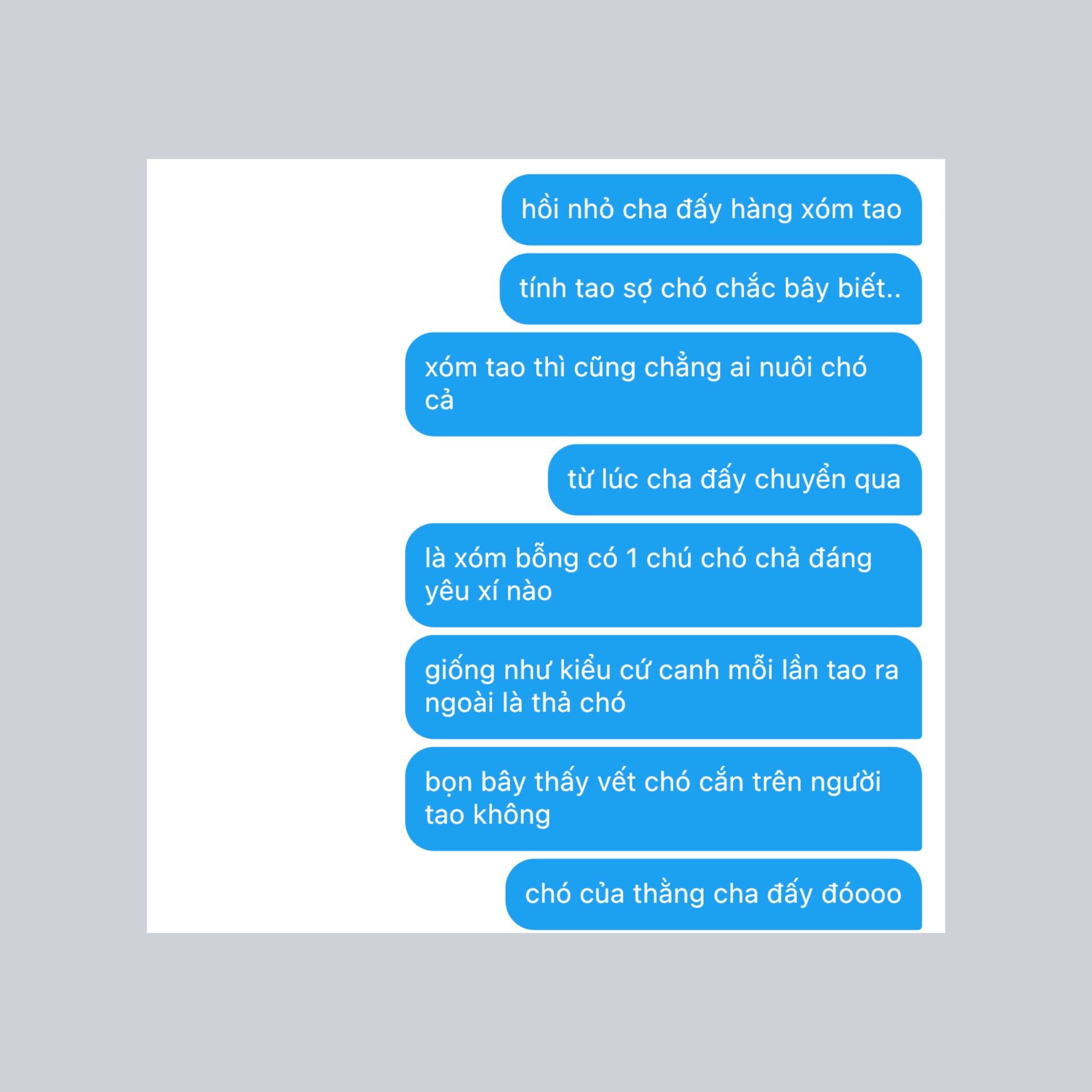Click message starting "xóm tao thì cũng chẳng"
Image resolution: width=1092 pixels, height=1092 pixels.
(663, 384)
